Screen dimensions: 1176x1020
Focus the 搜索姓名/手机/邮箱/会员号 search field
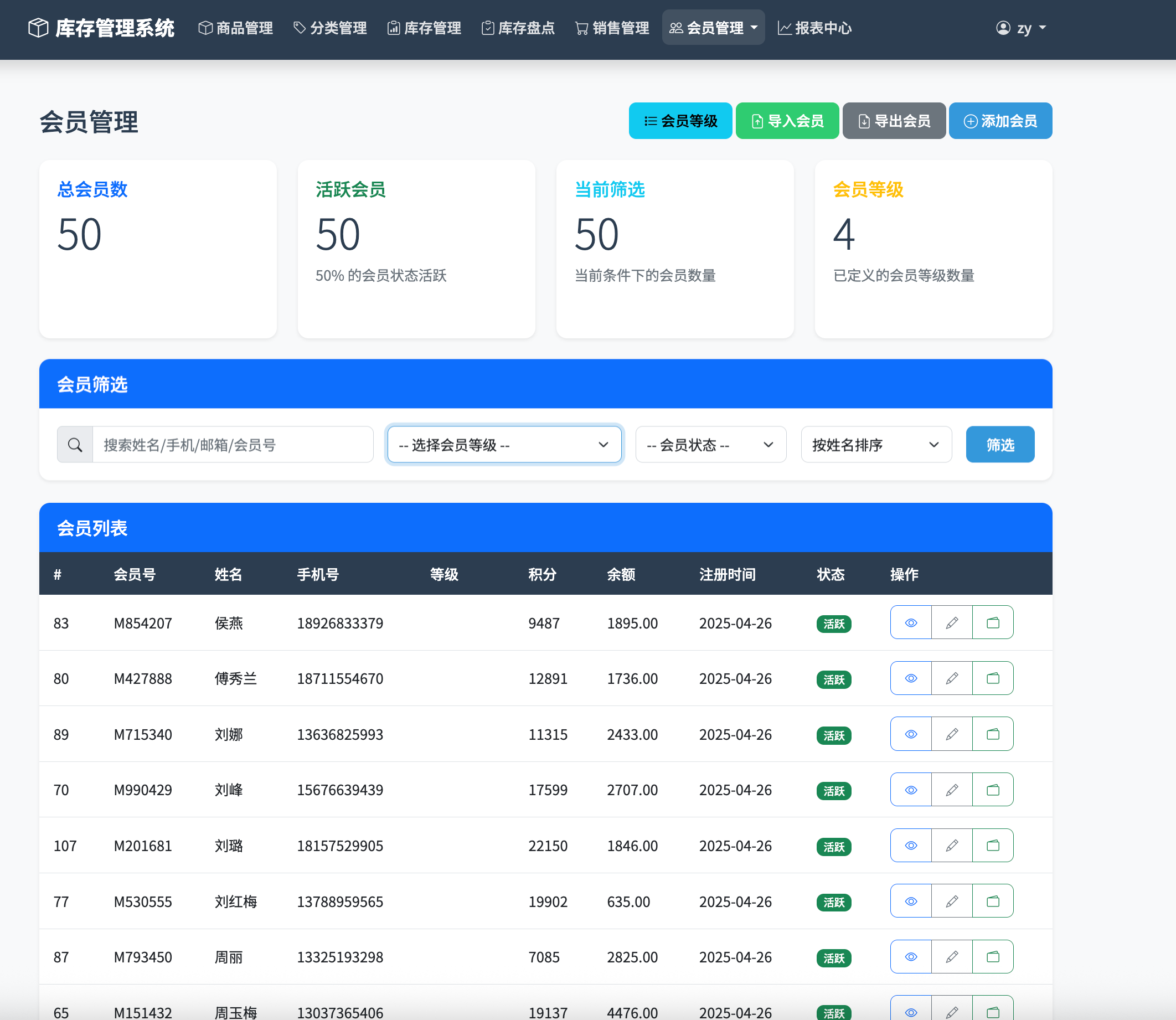pos(232,445)
